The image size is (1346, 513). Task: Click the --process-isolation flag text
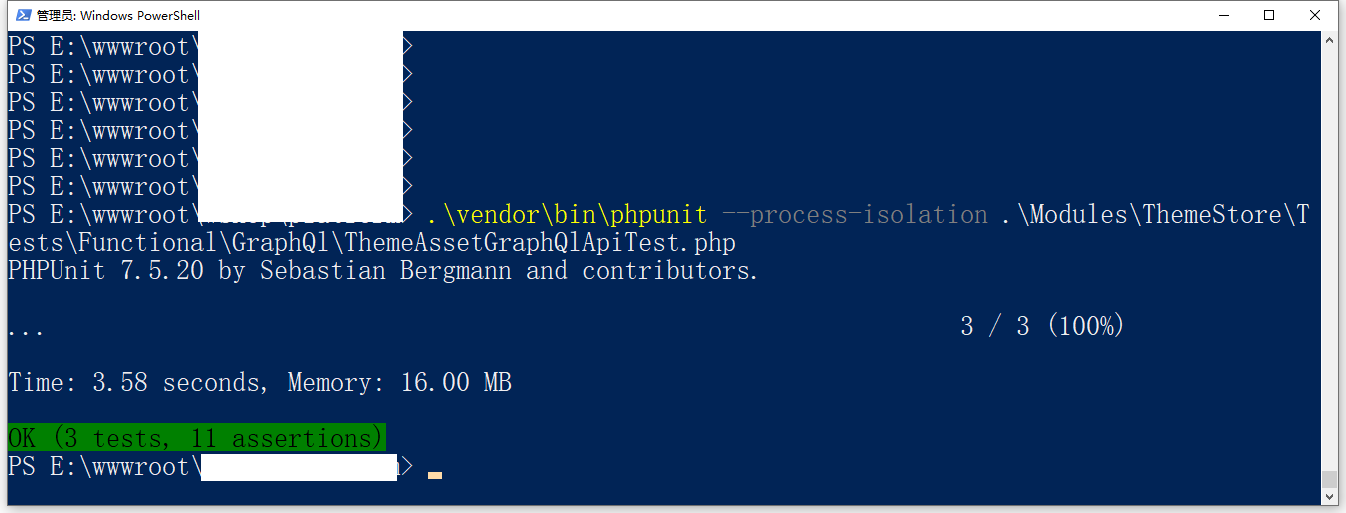point(854,215)
